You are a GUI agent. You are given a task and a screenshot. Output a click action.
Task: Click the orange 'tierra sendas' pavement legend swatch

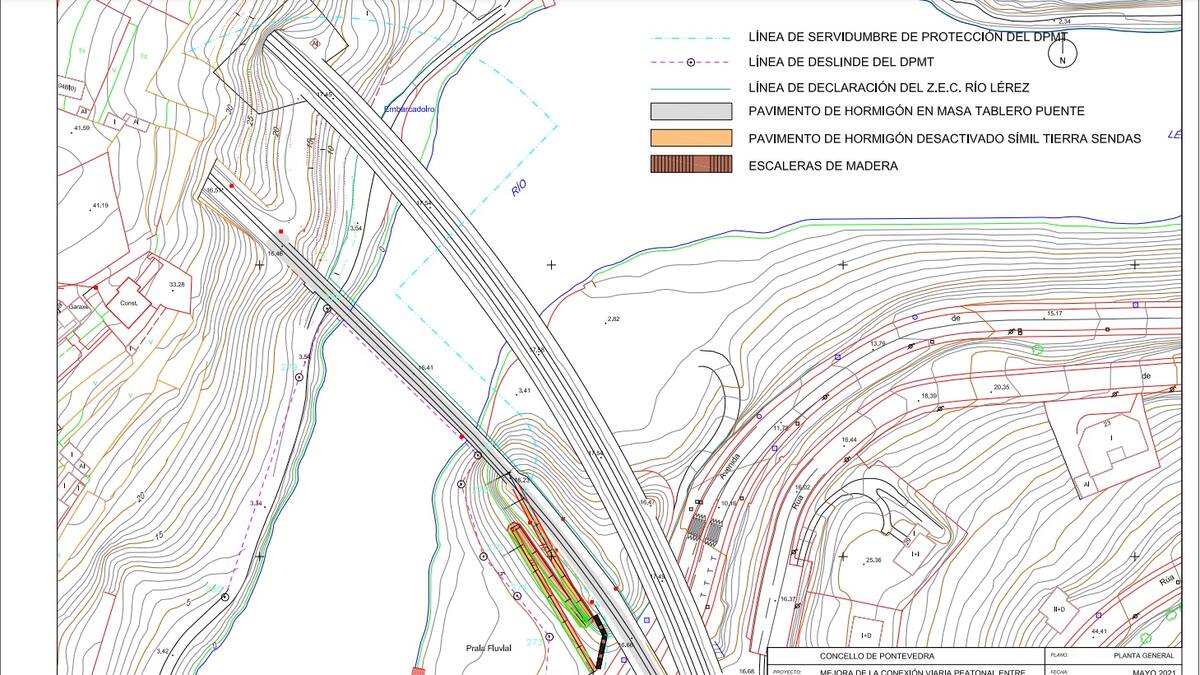click(x=692, y=139)
